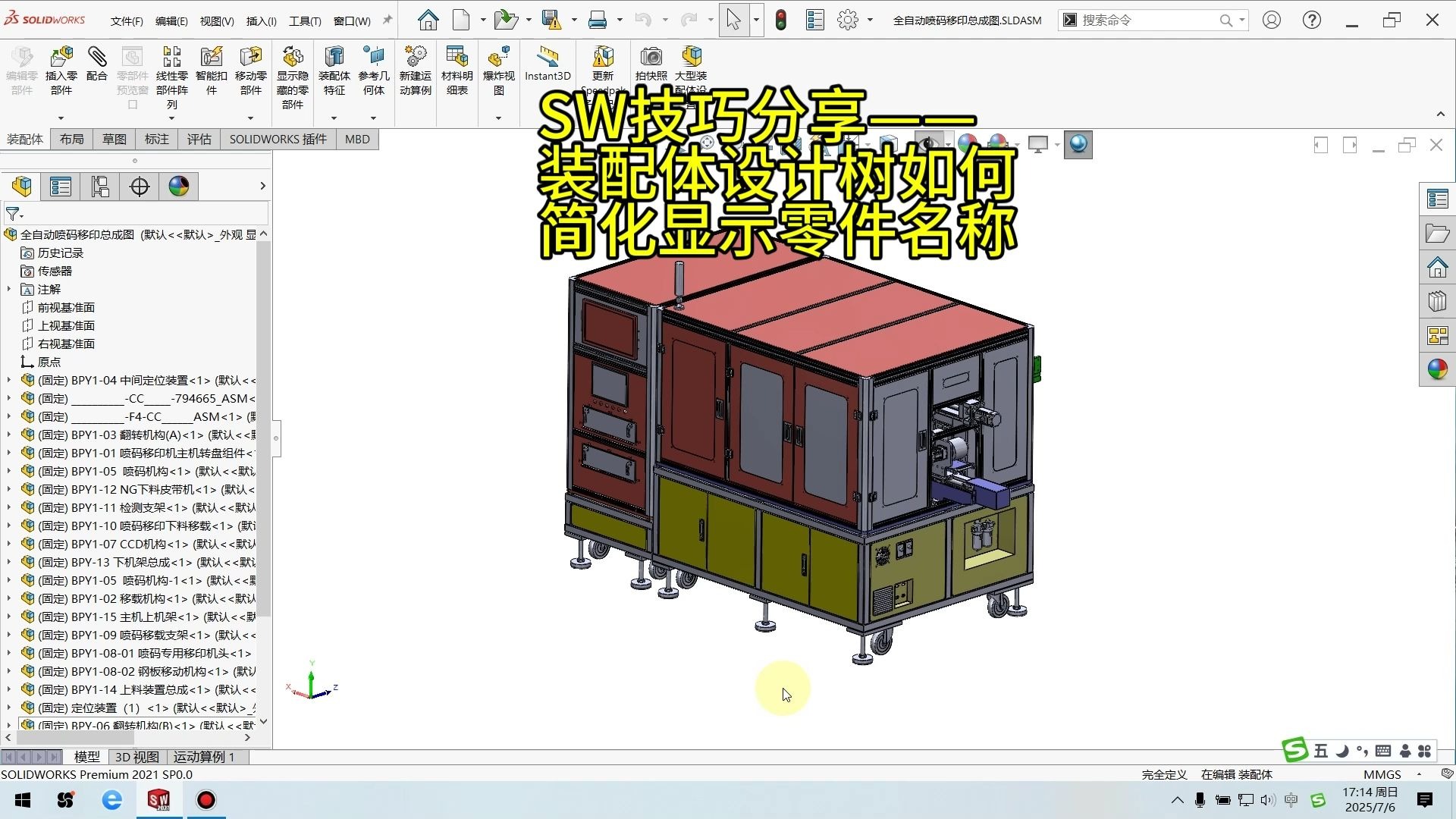Toggle the microphone icon in system tray
This screenshot has height=819, width=1456.
pos(1200,800)
